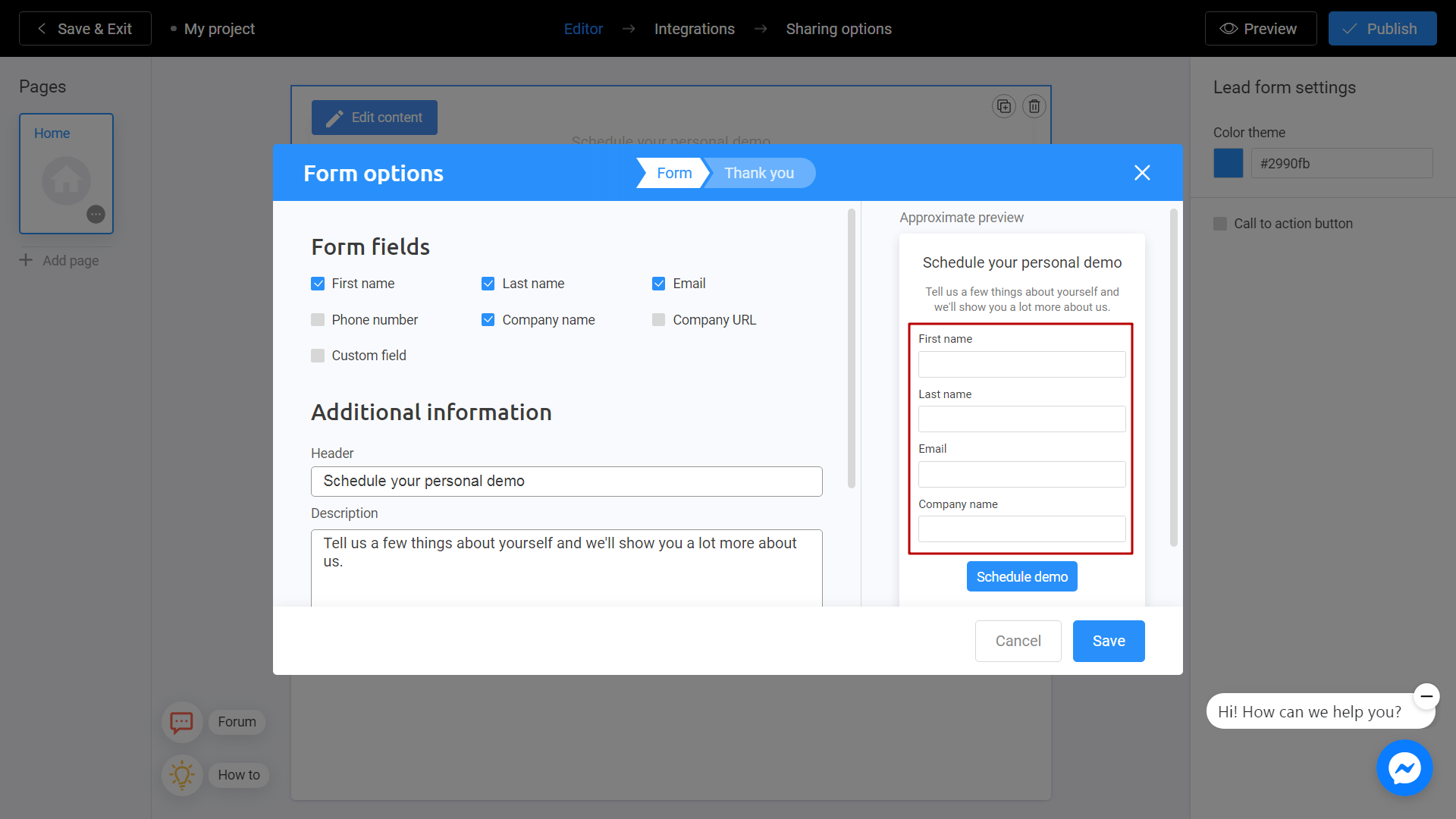The width and height of the screenshot is (1456, 819).
Task: Toggle the Phone number checkbox
Action: pos(318,320)
